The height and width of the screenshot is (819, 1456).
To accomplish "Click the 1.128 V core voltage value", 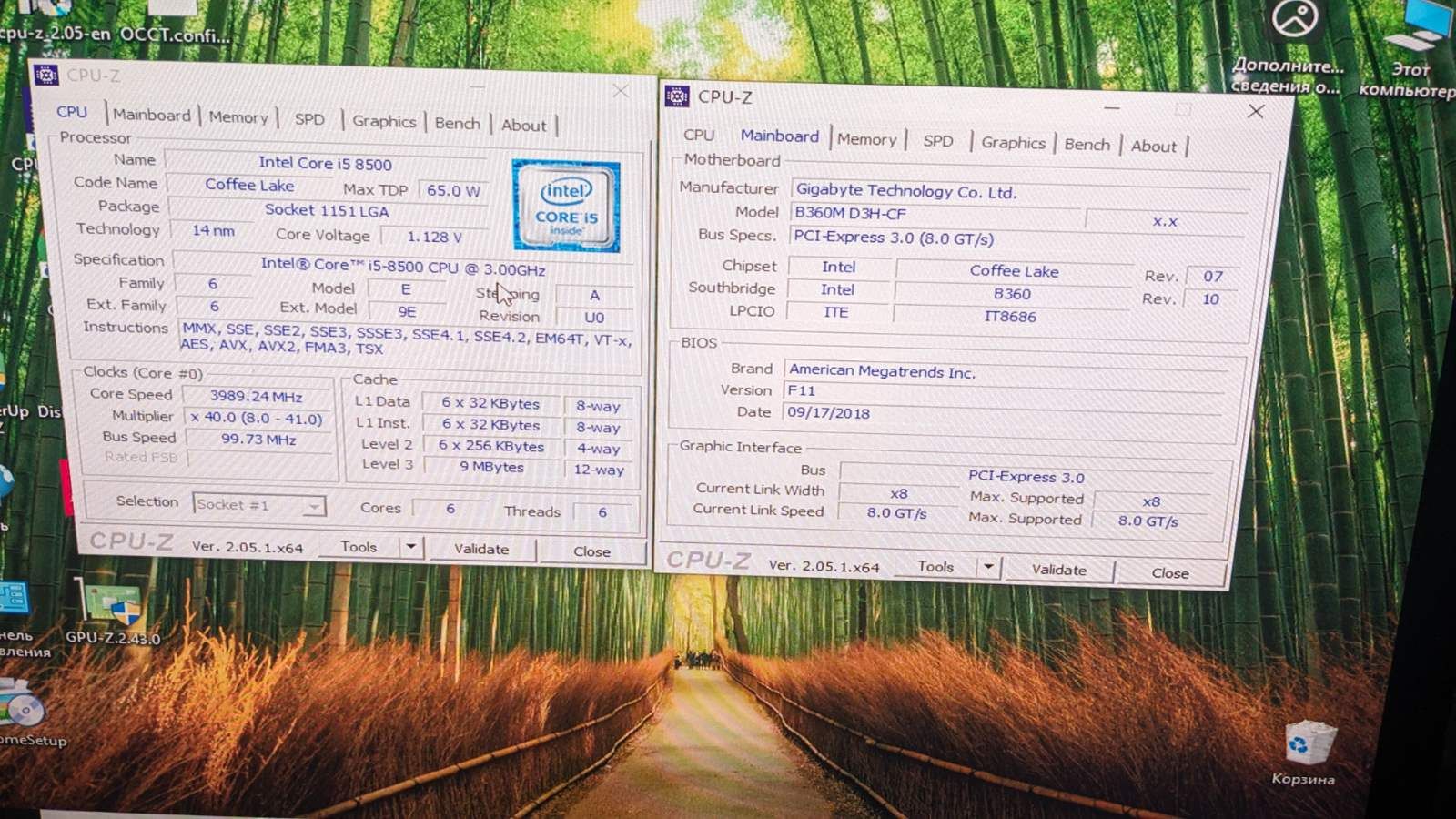I will [x=434, y=237].
